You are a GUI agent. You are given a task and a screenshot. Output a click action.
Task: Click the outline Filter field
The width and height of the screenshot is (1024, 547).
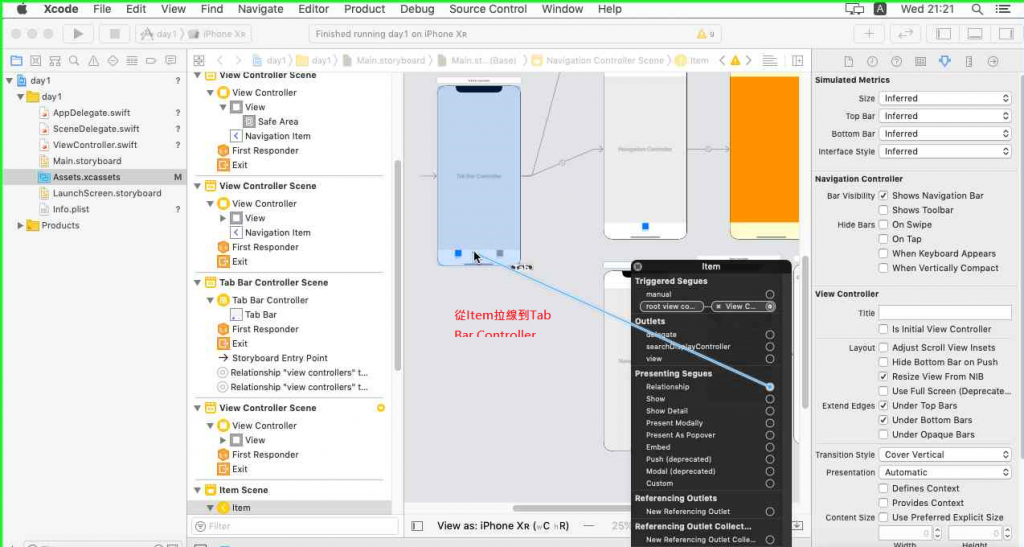click(x=295, y=526)
